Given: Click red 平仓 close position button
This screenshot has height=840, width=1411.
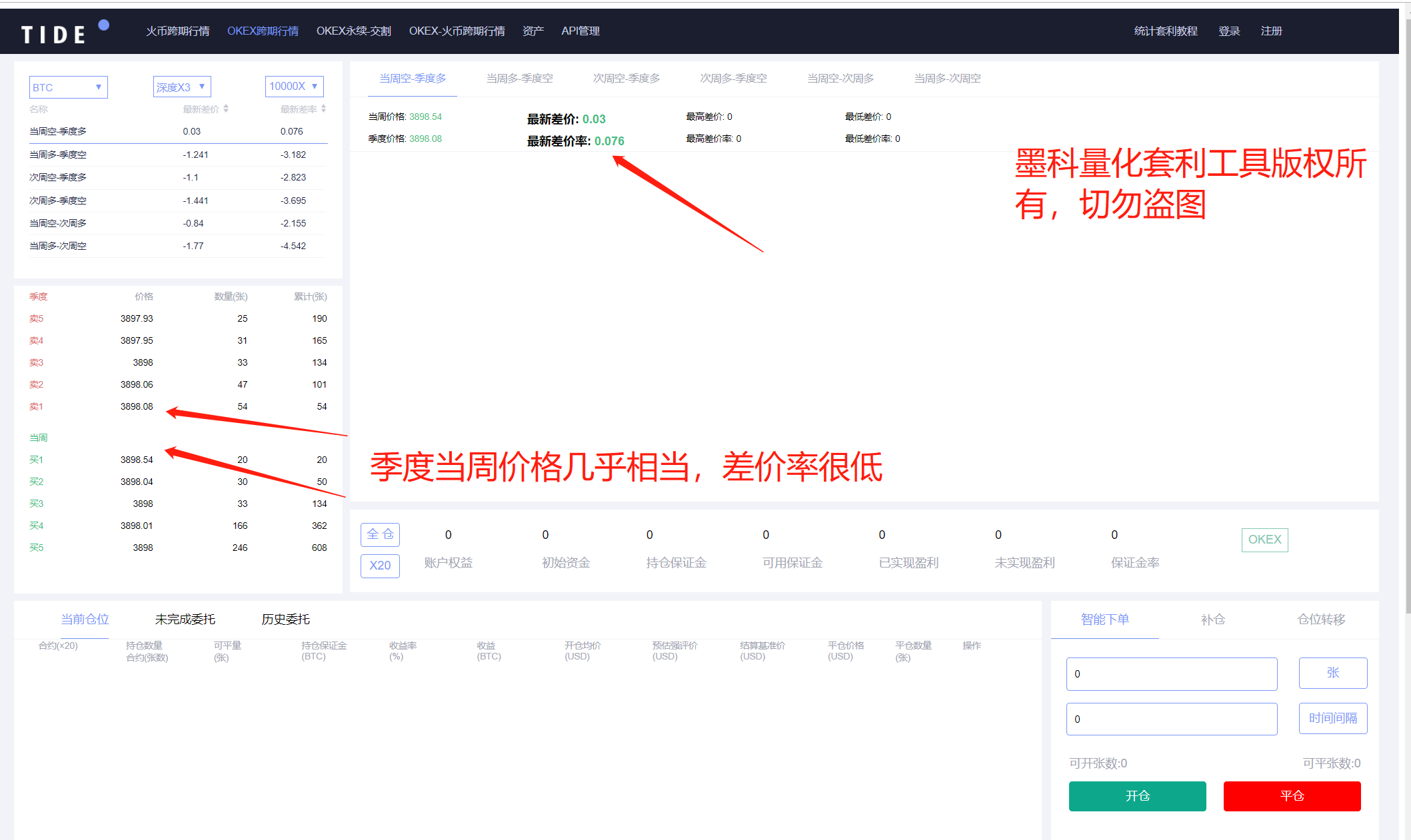Looking at the screenshot, I should click(x=1292, y=796).
